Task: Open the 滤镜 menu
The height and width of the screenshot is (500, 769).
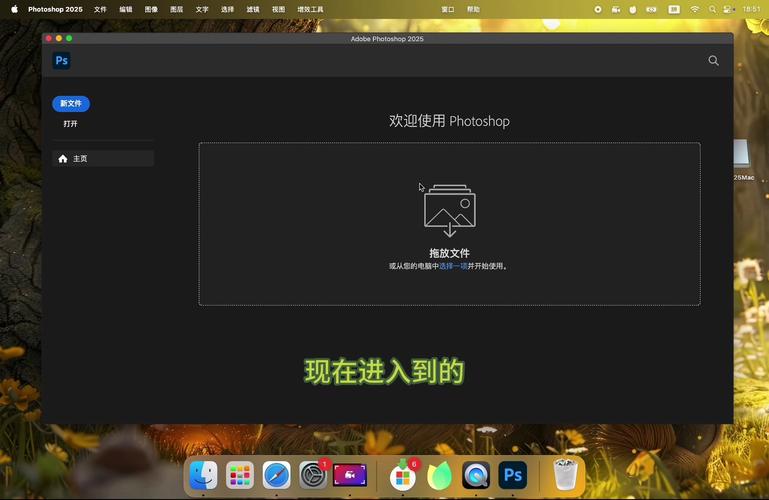Action: pos(253,9)
